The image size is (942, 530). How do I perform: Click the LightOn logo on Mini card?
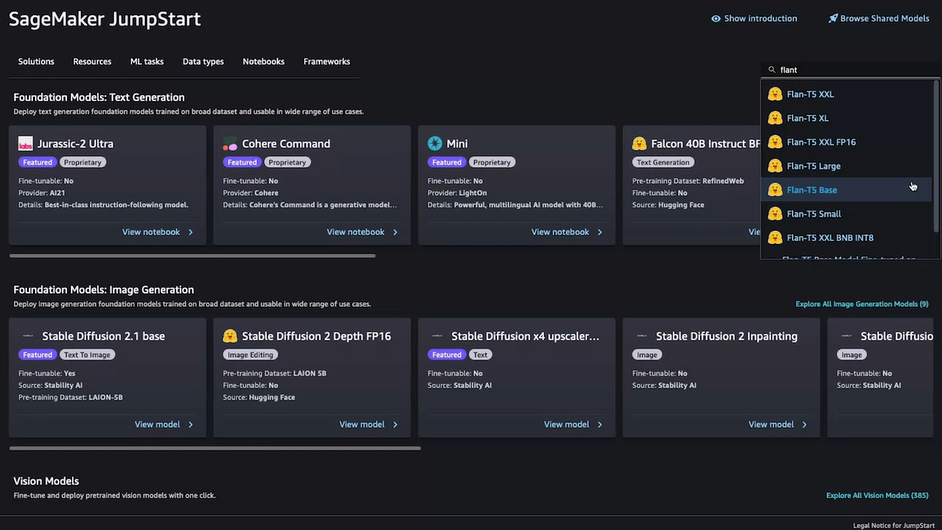point(434,143)
